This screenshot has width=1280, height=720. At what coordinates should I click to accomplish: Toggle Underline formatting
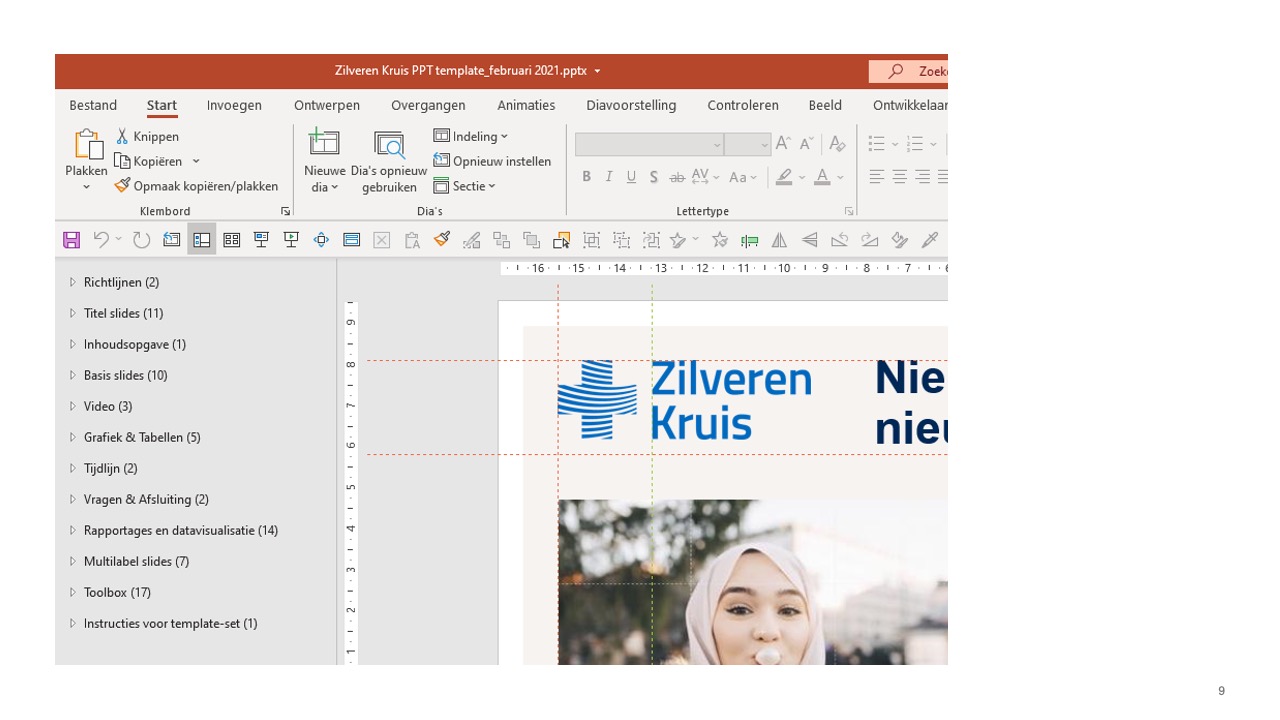tap(631, 177)
